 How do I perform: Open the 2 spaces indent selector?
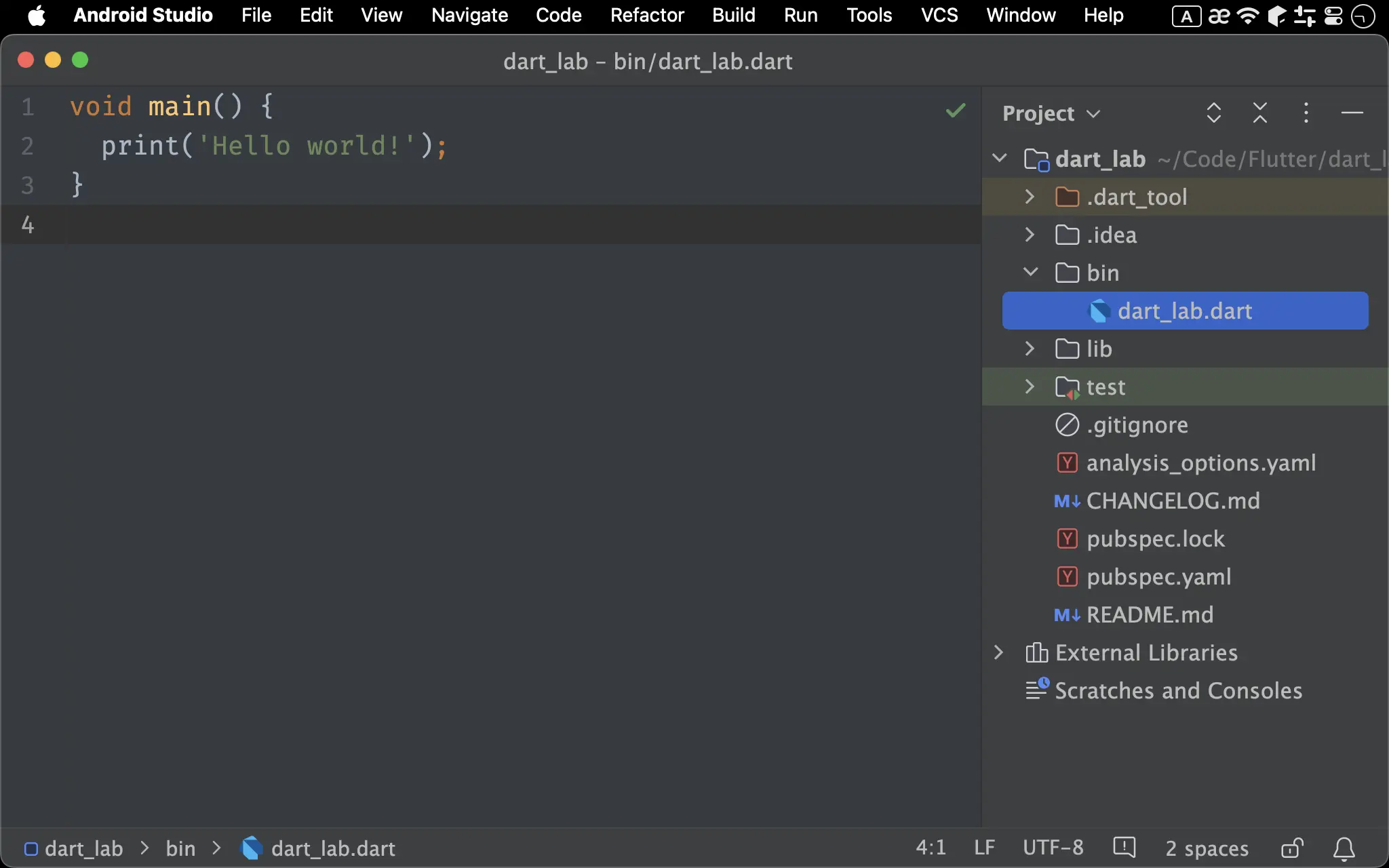click(x=1207, y=848)
